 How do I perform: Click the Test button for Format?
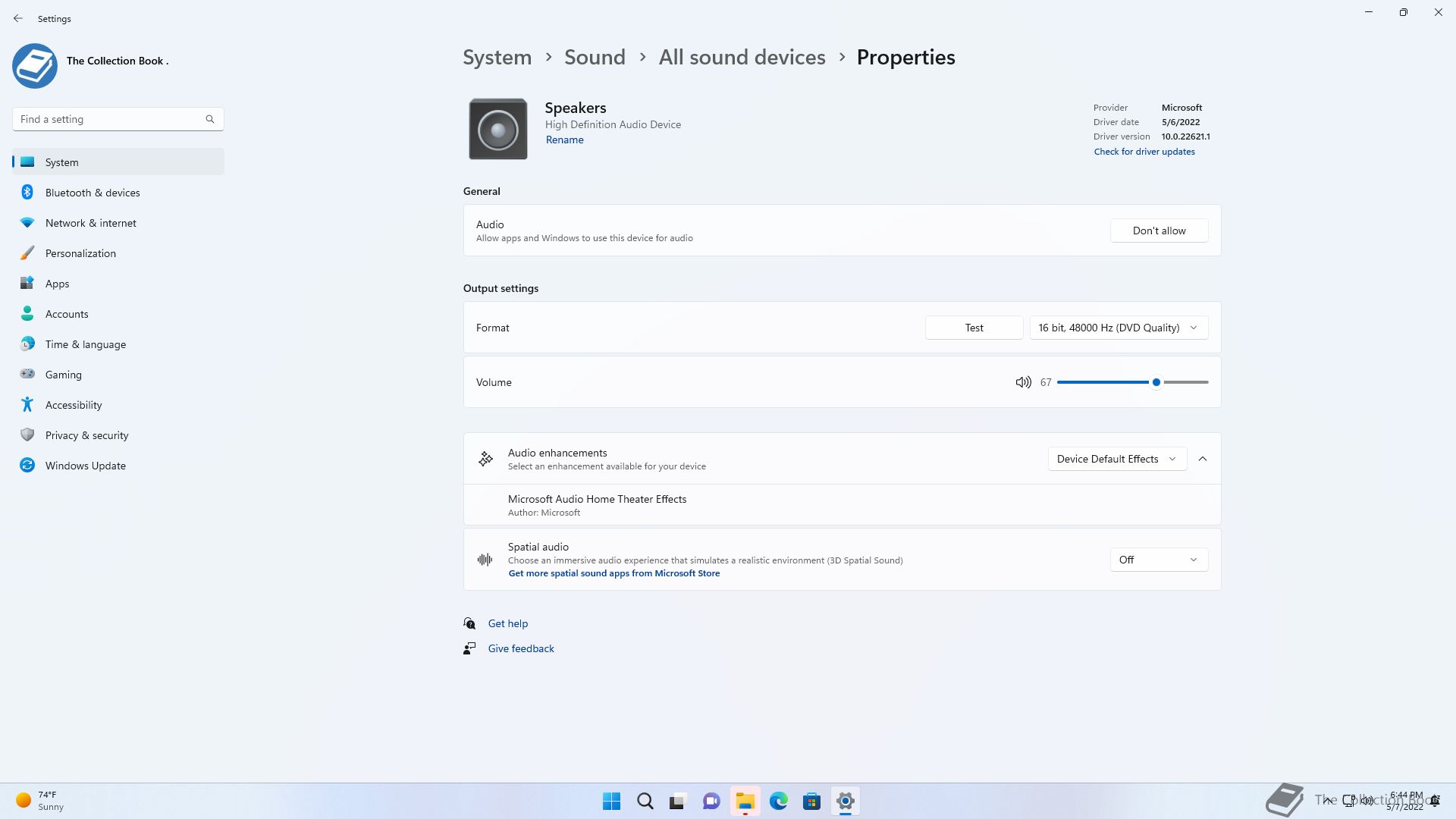point(974,328)
